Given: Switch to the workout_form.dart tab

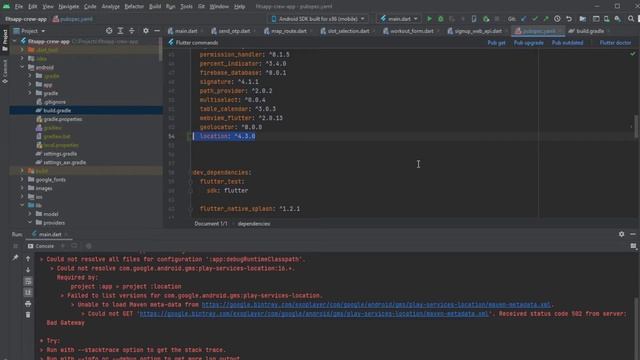Looking at the screenshot, I should [408, 31].
